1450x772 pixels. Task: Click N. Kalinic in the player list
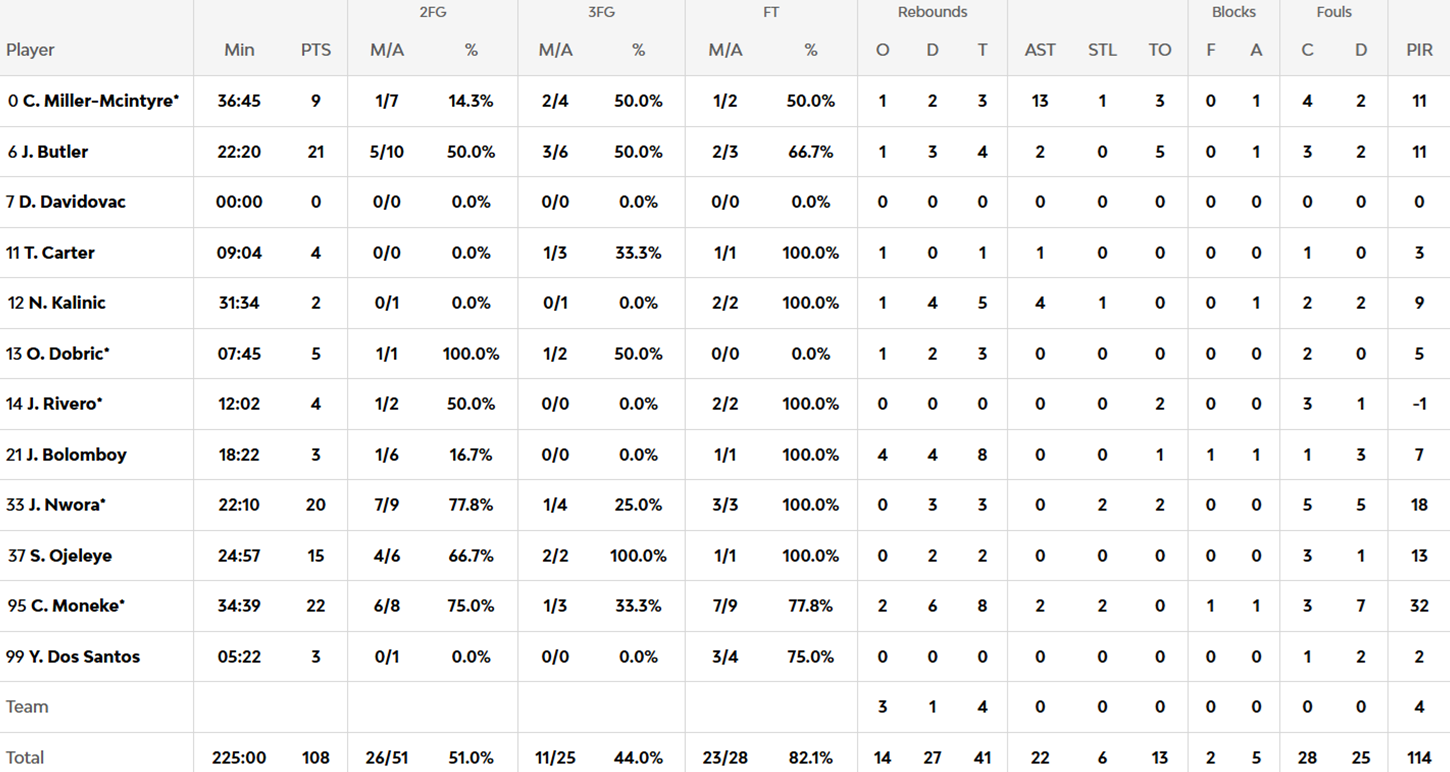point(66,303)
